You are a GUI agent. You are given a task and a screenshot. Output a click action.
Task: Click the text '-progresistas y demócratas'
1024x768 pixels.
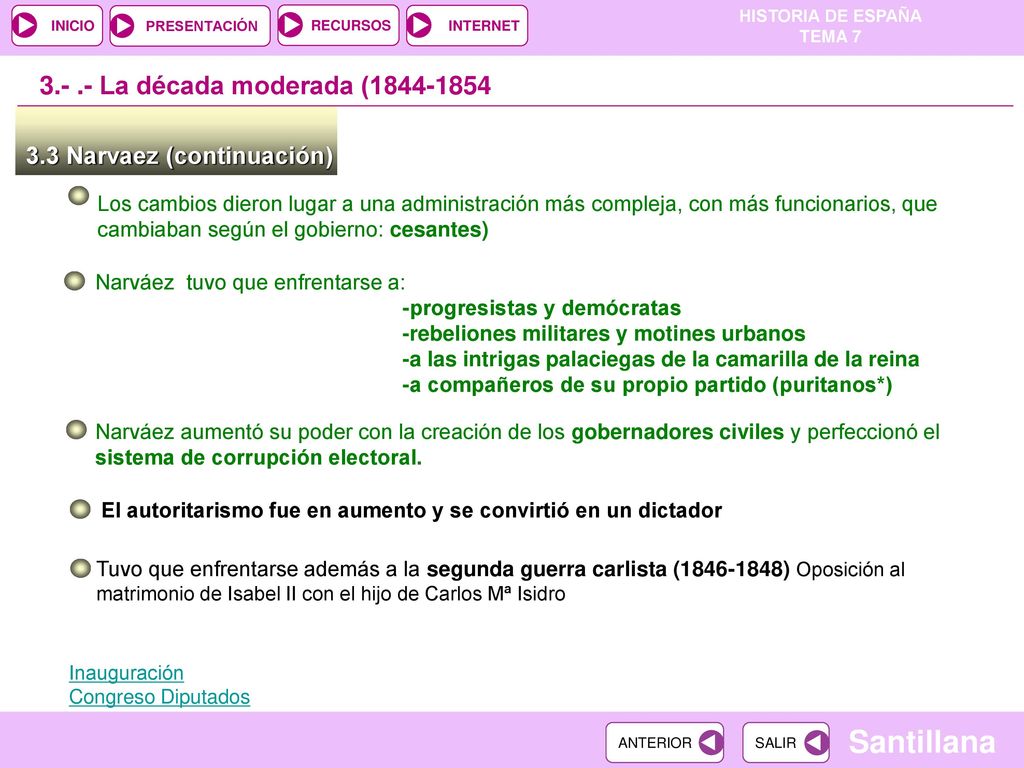(x=541, y=308)
